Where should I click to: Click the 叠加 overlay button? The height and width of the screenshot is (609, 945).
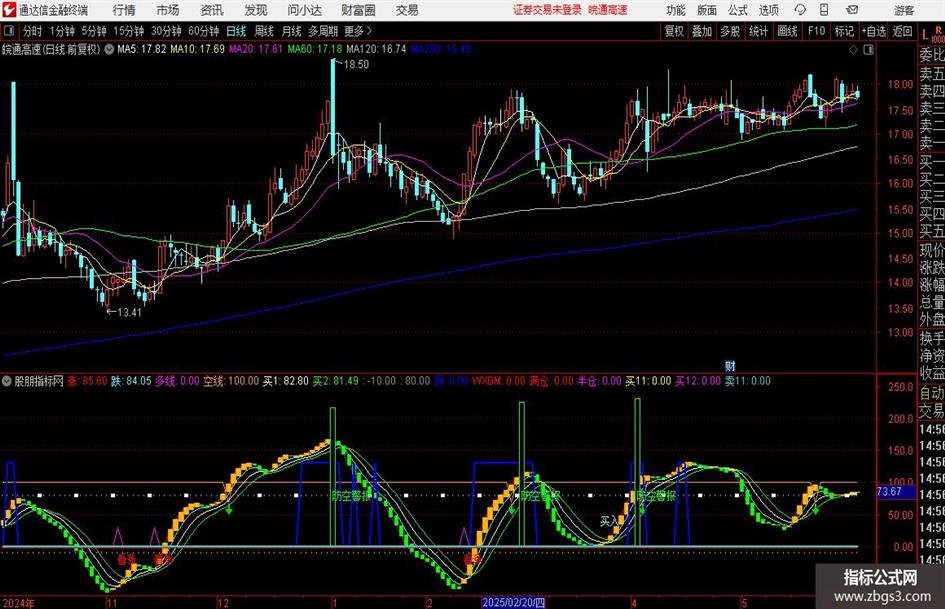coord(702,31)
